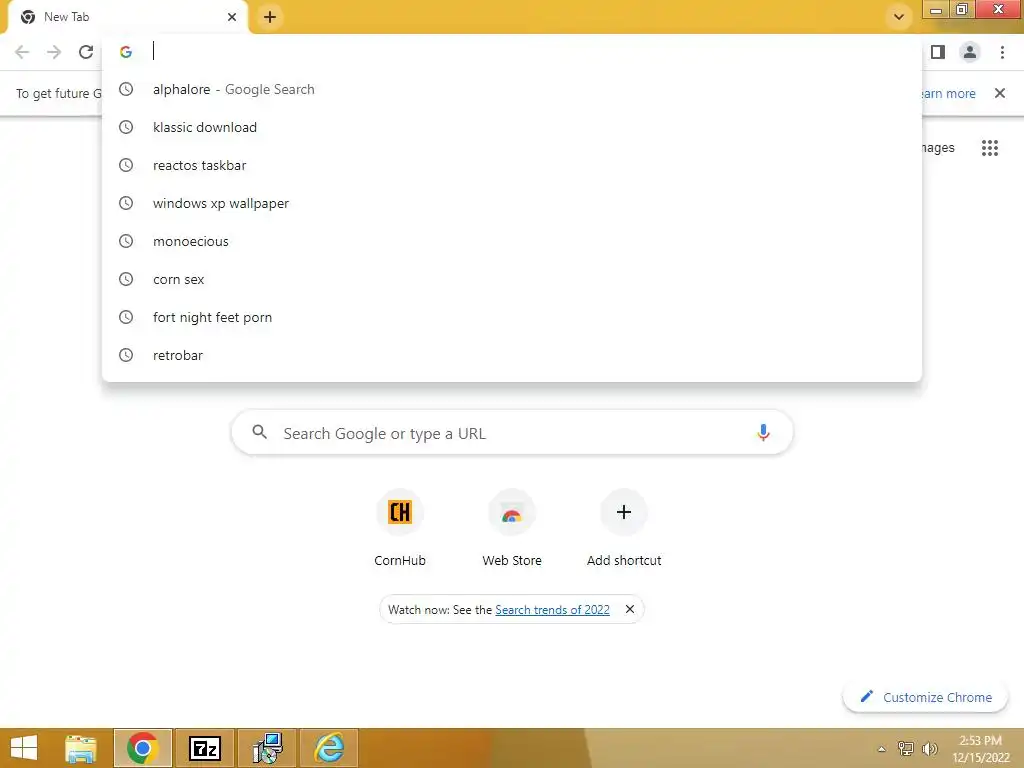1024x768 pixels.
Task: Click the history clock icon beside klassic download
Action: click(x=126, y=127)
